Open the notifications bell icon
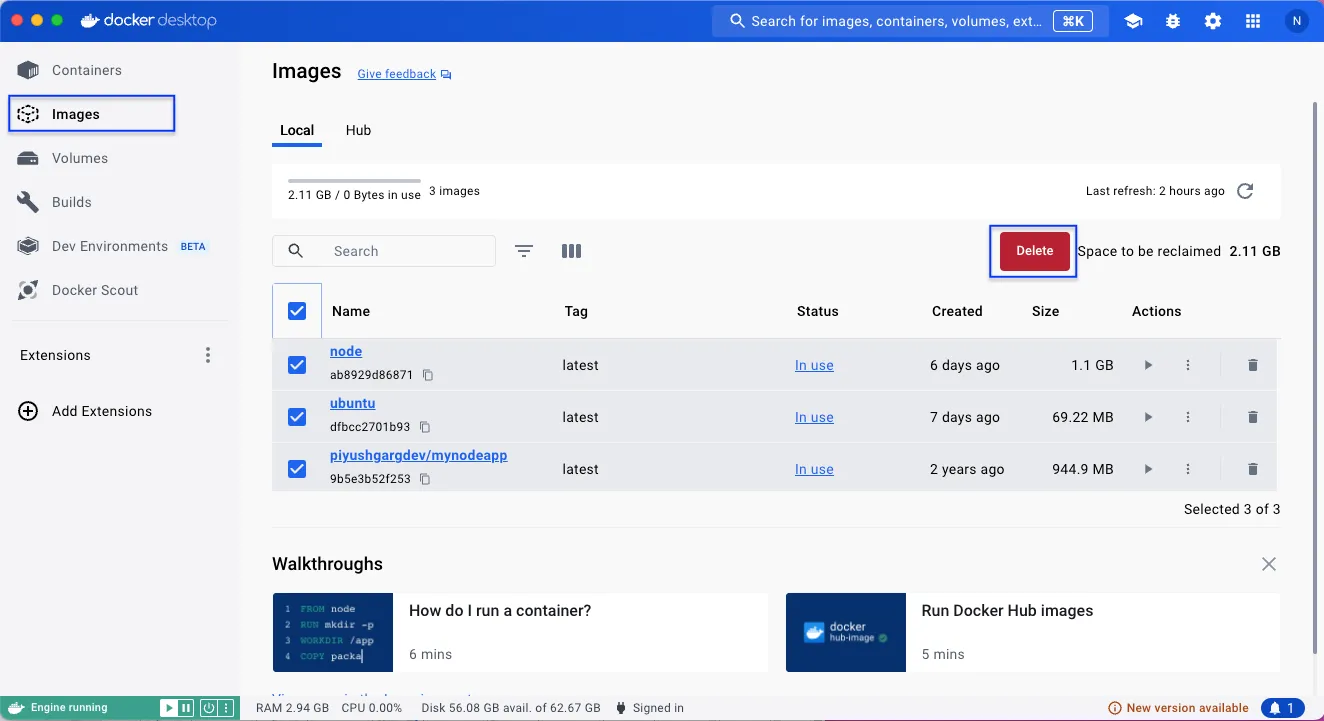 [x=1283, y=708]
